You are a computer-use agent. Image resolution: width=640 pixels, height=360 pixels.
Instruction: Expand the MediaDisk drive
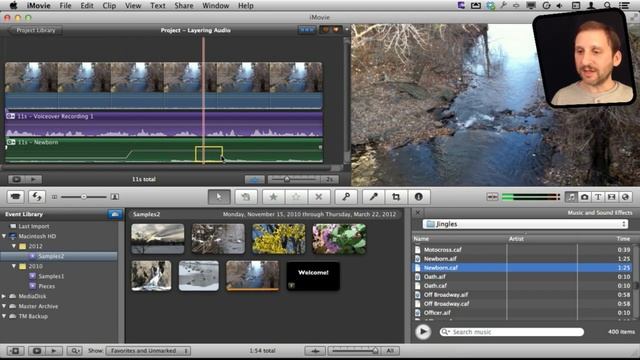(4, 296)
